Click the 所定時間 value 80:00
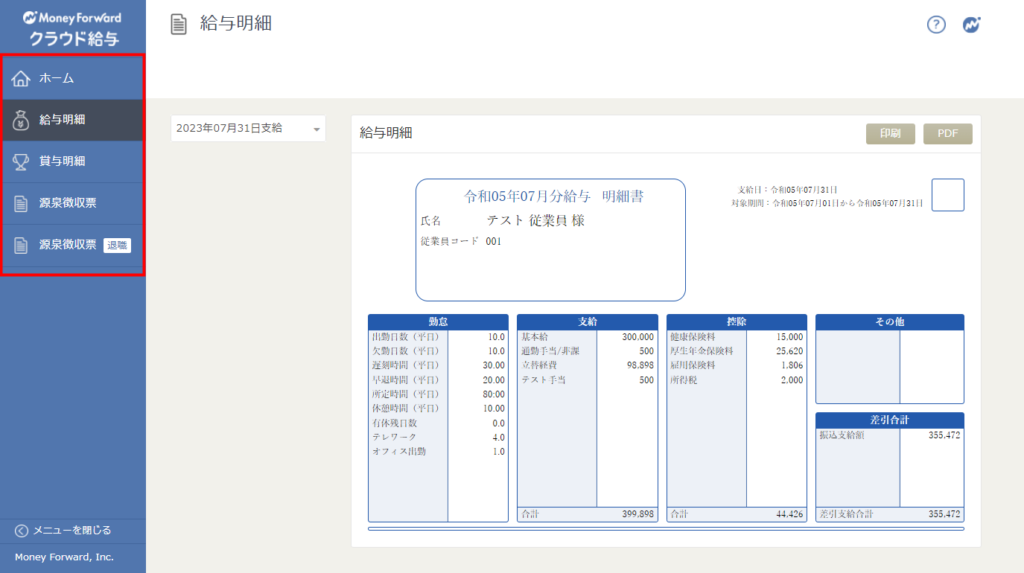 (494, 394)
